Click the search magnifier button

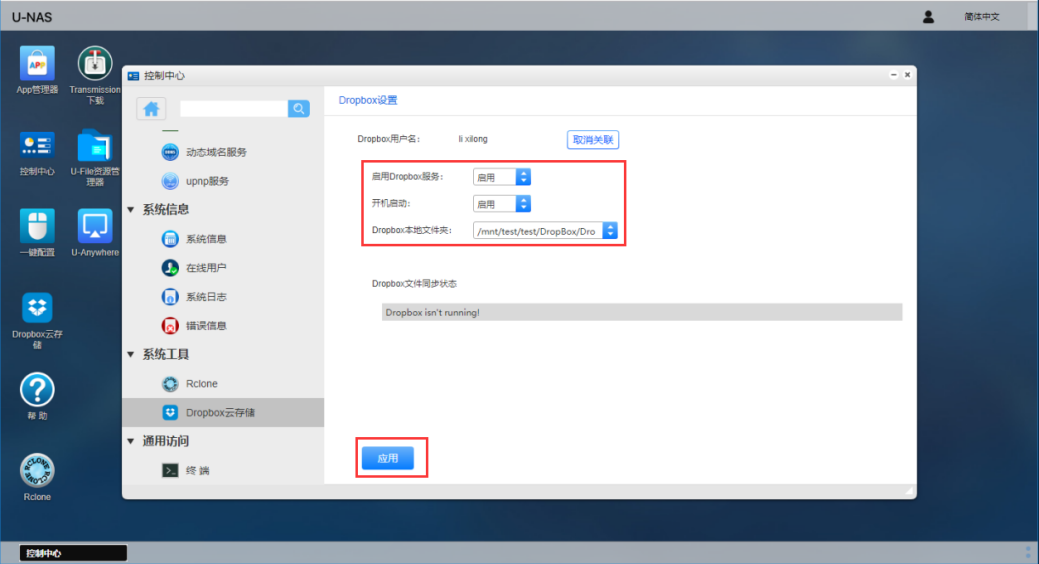(299, 109)
